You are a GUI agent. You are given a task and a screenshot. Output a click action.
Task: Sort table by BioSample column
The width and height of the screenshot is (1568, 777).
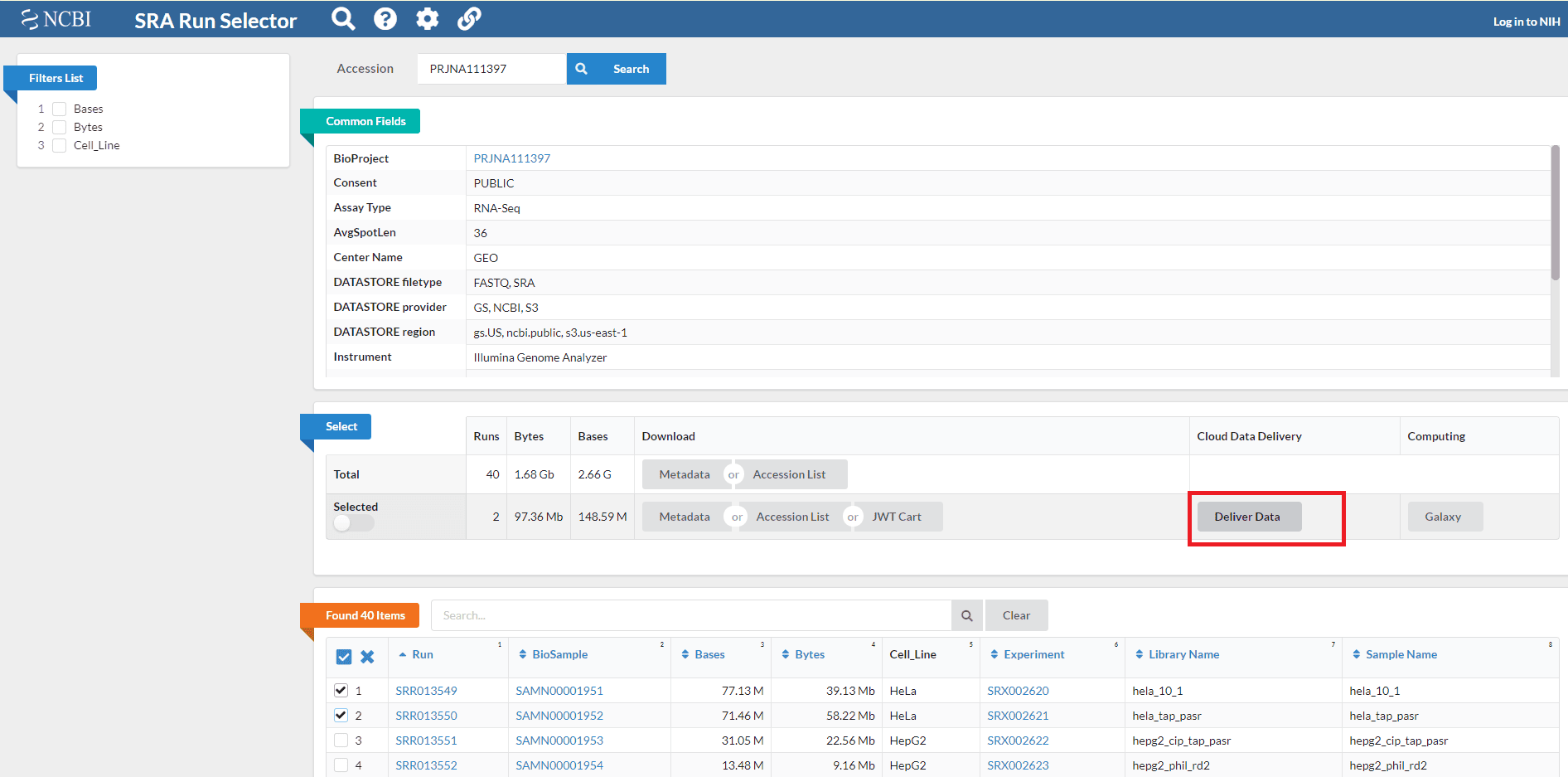tap(554, 654)
